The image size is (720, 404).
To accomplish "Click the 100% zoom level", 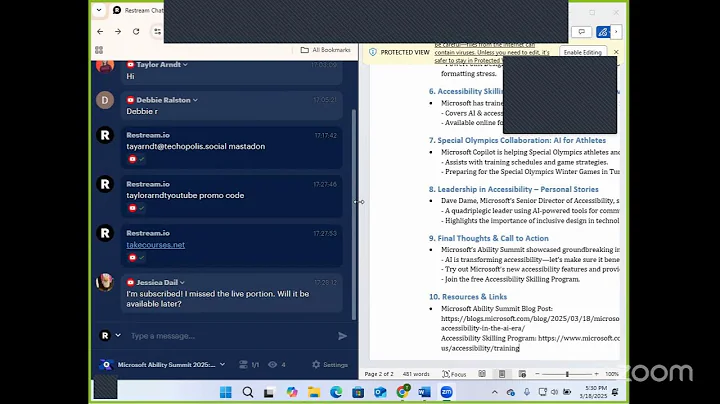I will coord(612,374).
